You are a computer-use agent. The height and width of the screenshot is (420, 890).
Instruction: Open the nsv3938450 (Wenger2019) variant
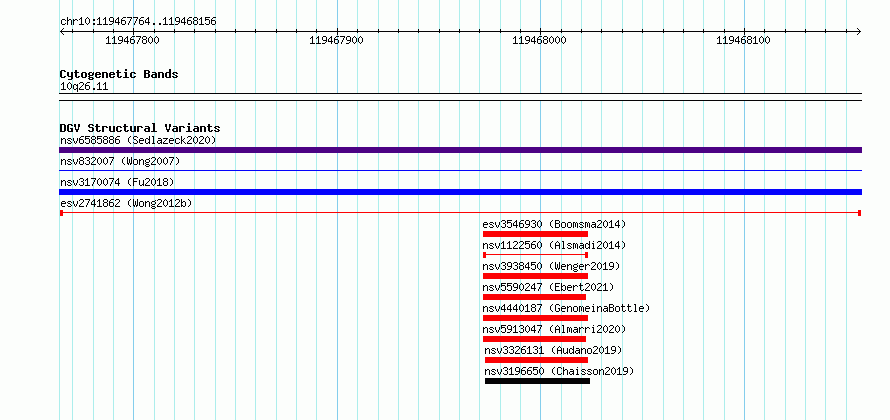pyautogui.click(x=551, y=266)
